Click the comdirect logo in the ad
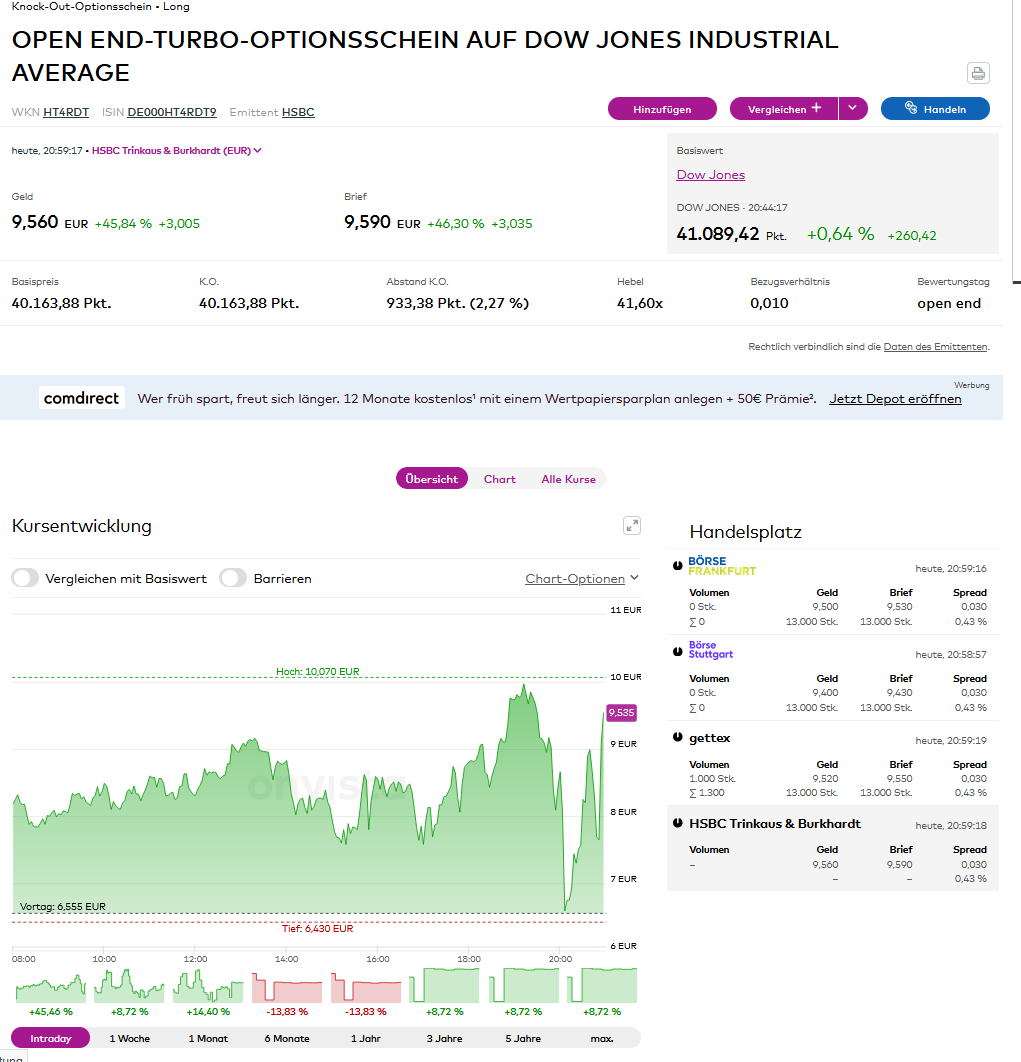Image resolution: width=1021 pixels, height=1062 pixels. [81, 398]
